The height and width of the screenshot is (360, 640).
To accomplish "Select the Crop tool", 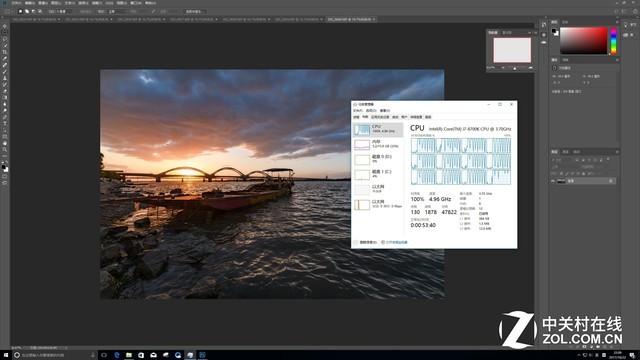I will (x=5, y=52).
